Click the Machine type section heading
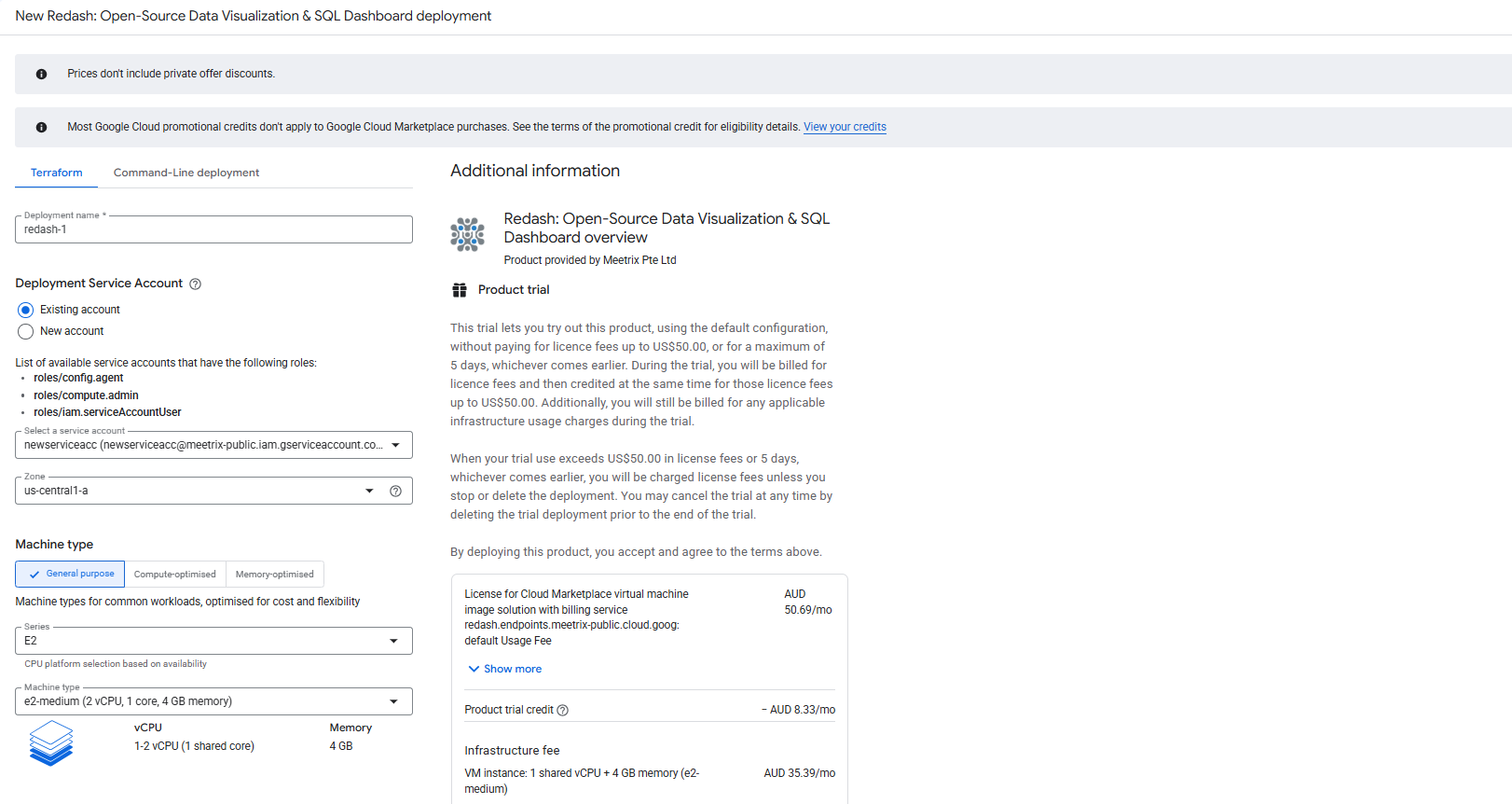 pyautogui.click(x=54, y=545)
